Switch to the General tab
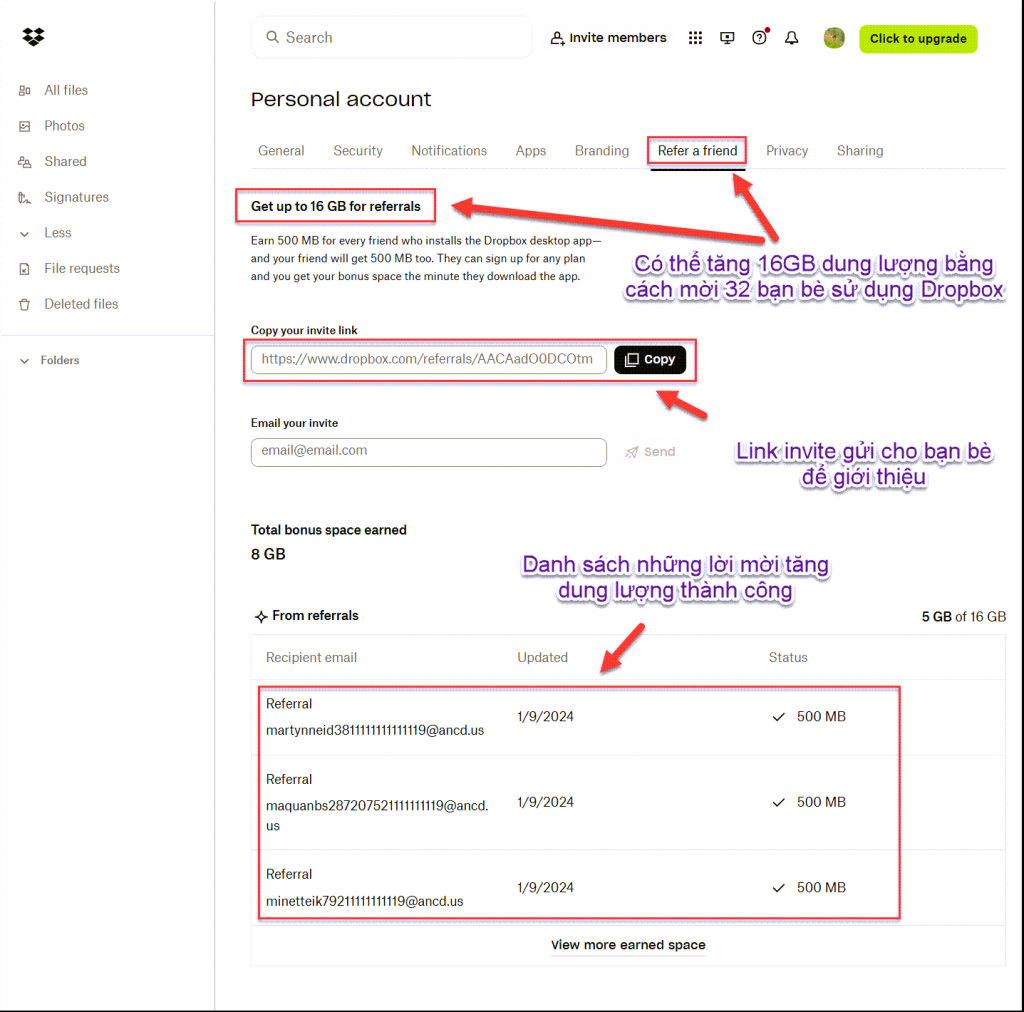Viewport: 1024px width, 1012px height. click(x=281, y=151)
